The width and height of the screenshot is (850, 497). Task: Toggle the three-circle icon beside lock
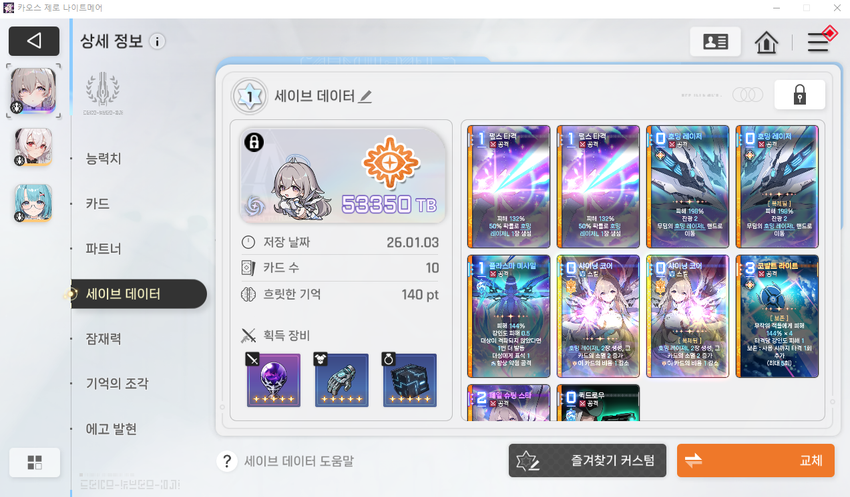[748, 95]
